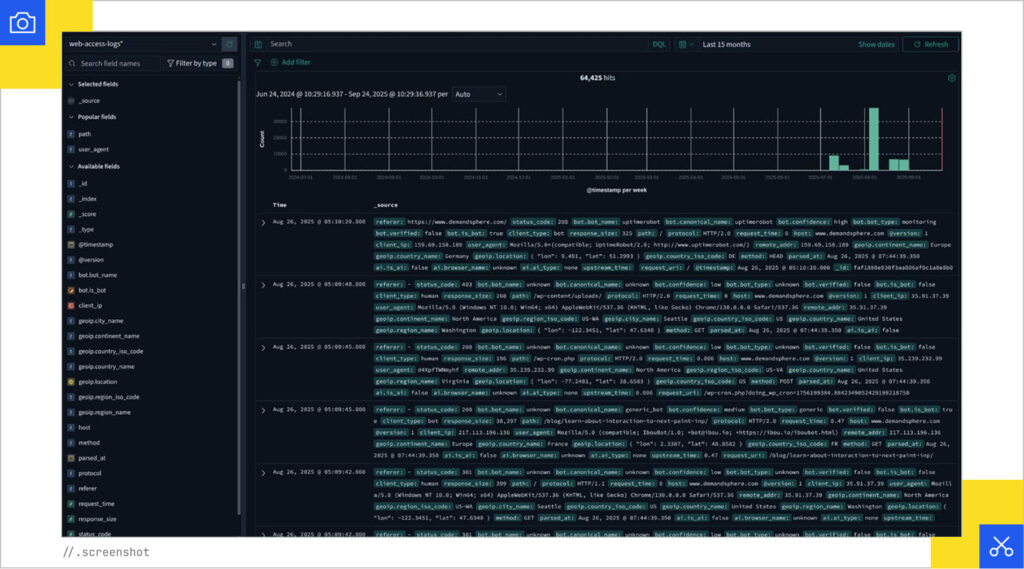Screen dimensions: 1024x569
Task: Focus the Search field names input
Action: coord(114,63)
